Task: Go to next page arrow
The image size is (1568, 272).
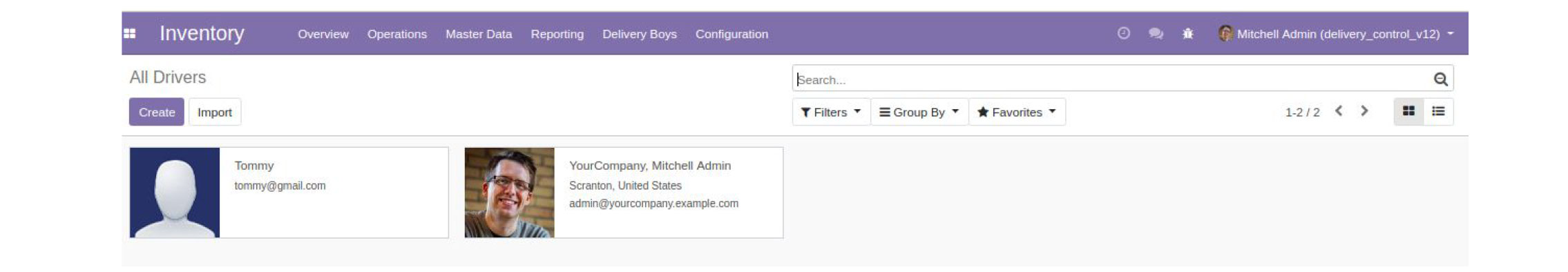Action: [1364, 111]
